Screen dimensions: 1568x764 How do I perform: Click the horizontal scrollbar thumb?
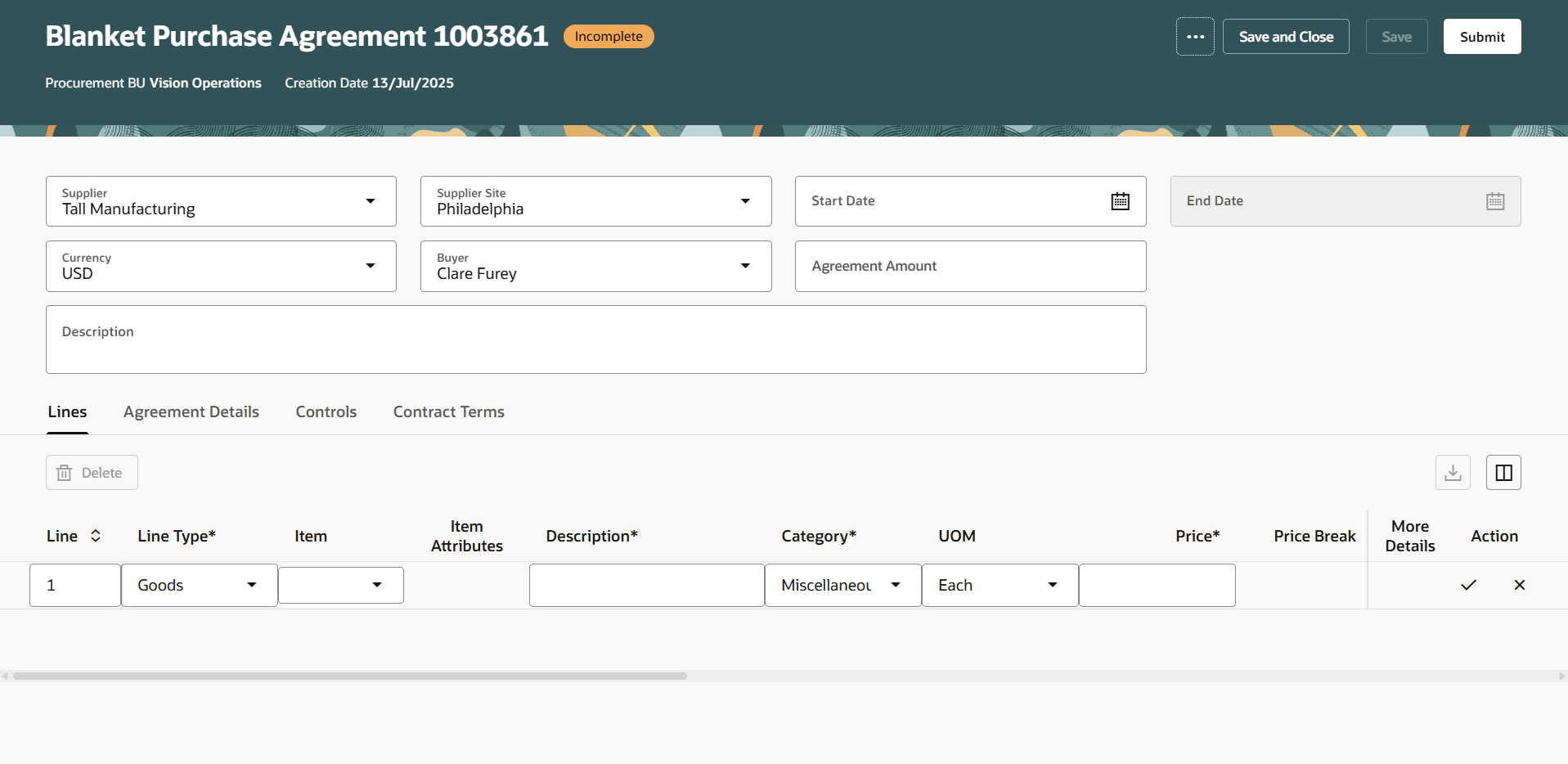click(x=350, y=676)
